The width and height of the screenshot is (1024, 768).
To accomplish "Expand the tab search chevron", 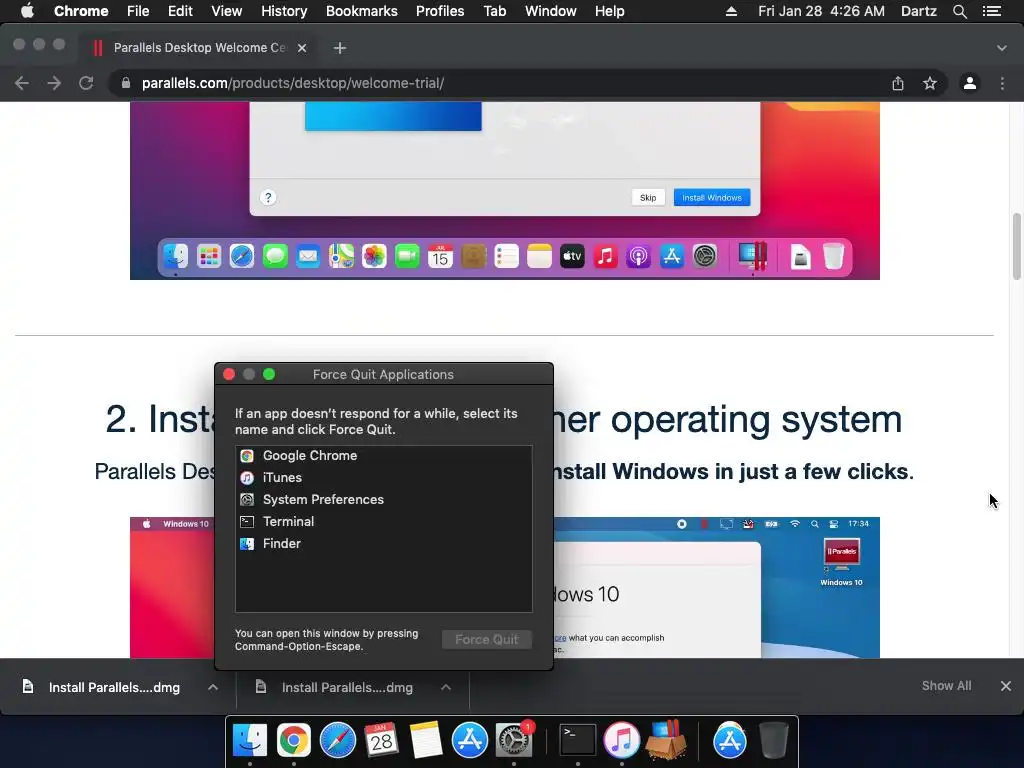I will pos(1002,48).
